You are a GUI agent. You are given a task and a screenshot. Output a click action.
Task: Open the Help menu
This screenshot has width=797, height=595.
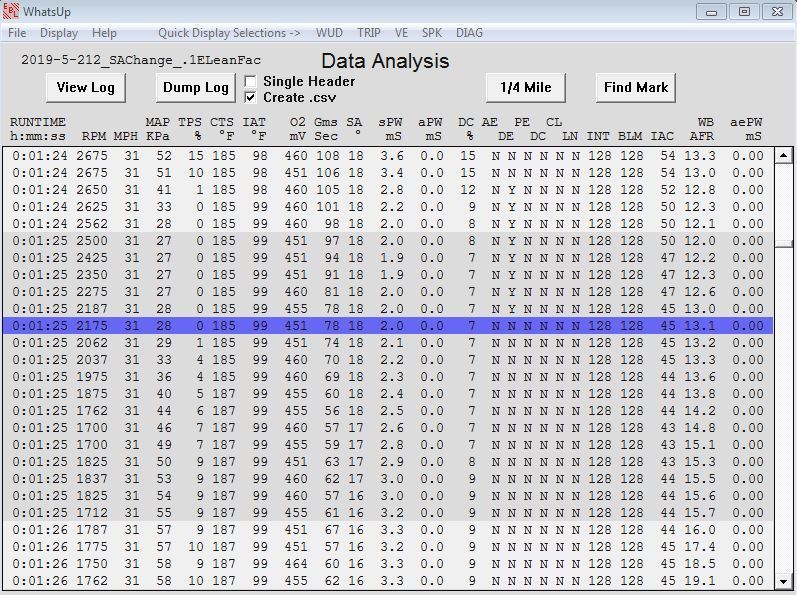pyautogui.click(x=104, y=33)
